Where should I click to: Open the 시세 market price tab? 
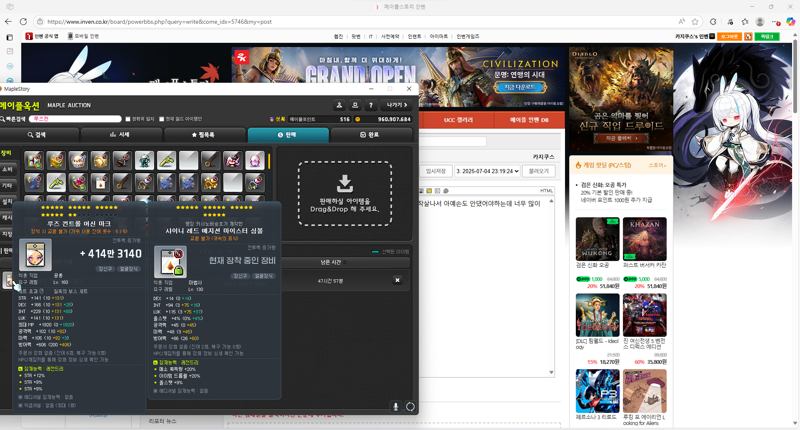120,135
